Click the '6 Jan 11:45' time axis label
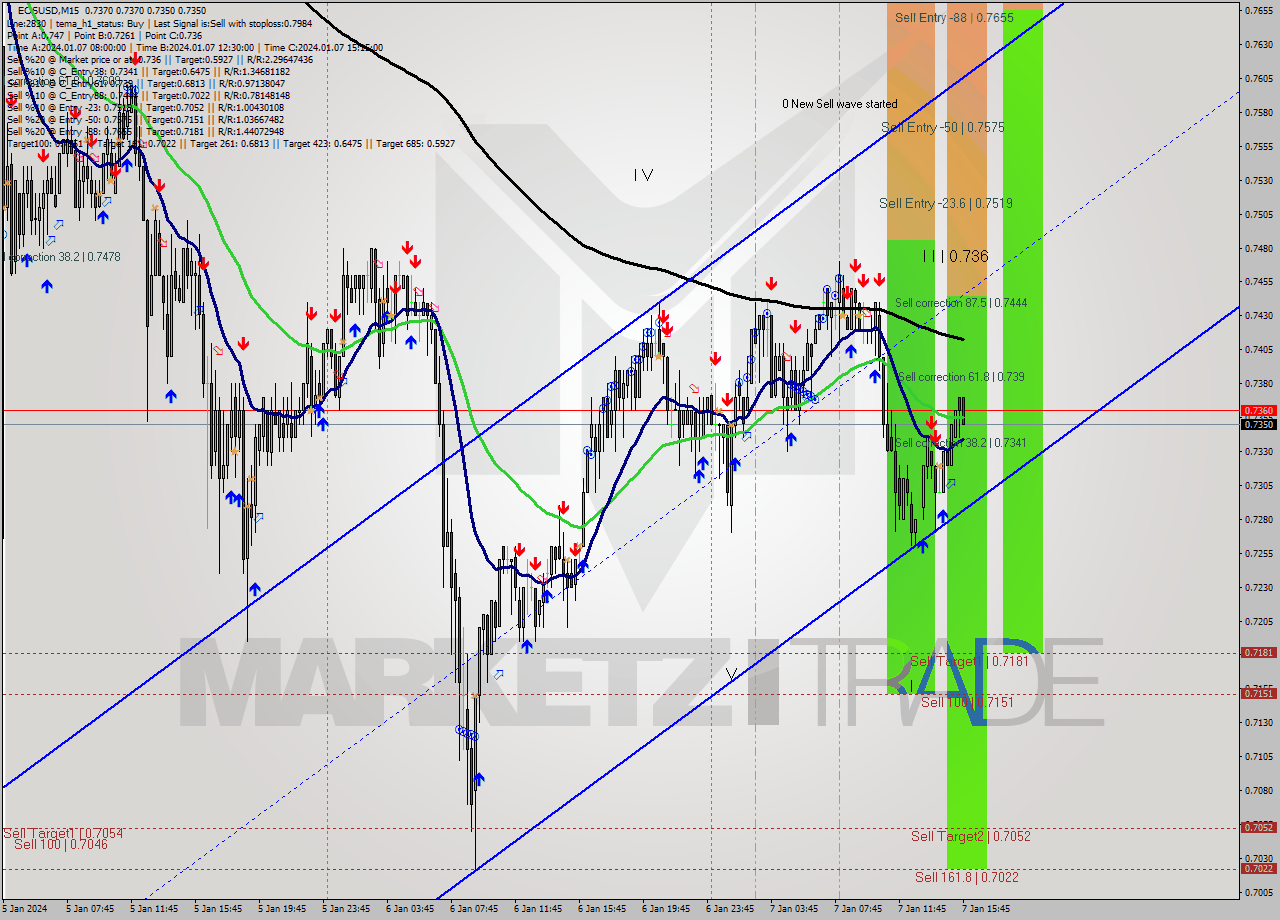The image size is (1280, 920). coord(538,909)
